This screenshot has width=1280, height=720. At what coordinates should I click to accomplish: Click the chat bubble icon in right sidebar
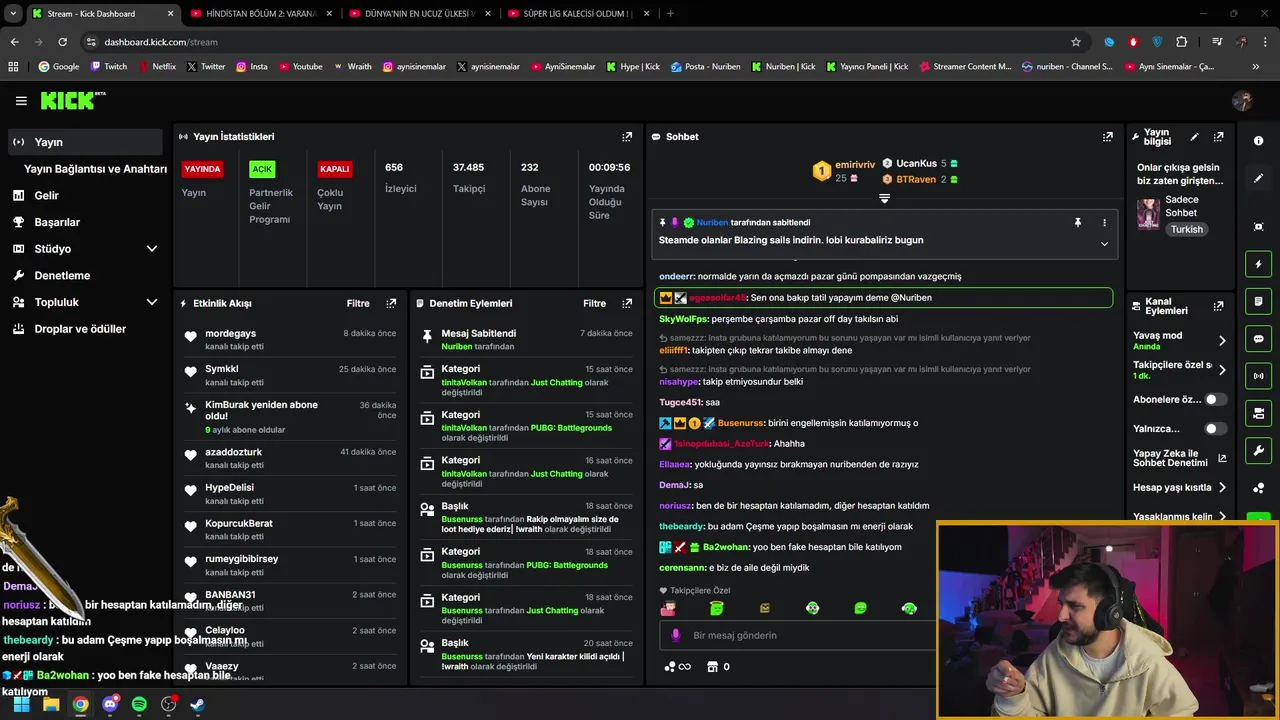1259,339
